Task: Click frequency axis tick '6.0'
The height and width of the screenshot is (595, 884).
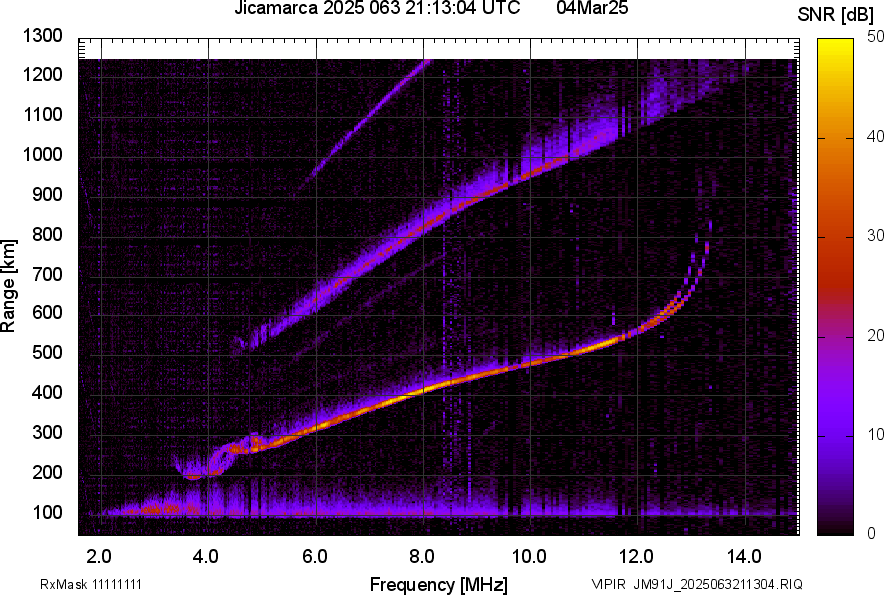Action: tap(315, 557)
